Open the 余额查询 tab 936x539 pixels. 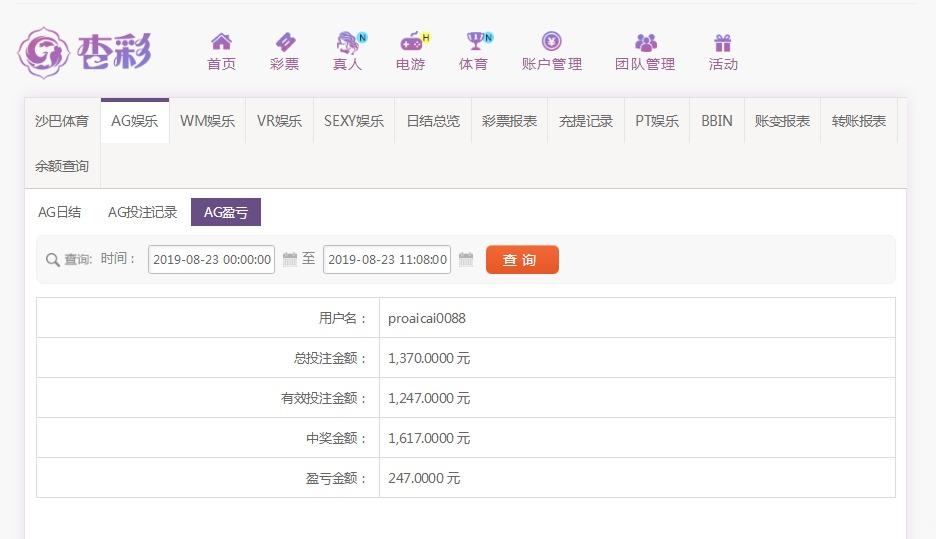point(62,166)
